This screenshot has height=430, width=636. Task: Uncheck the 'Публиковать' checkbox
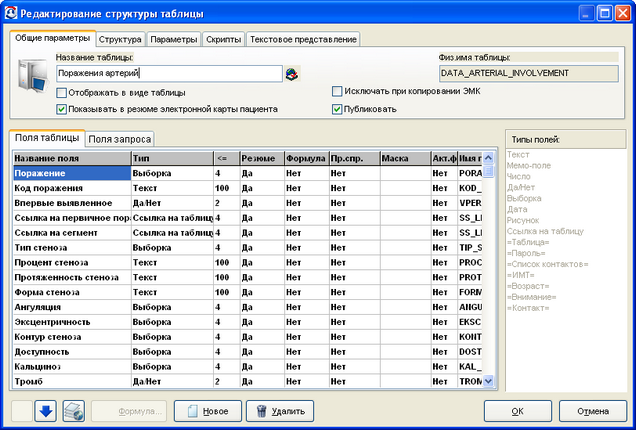coord(337,109)
